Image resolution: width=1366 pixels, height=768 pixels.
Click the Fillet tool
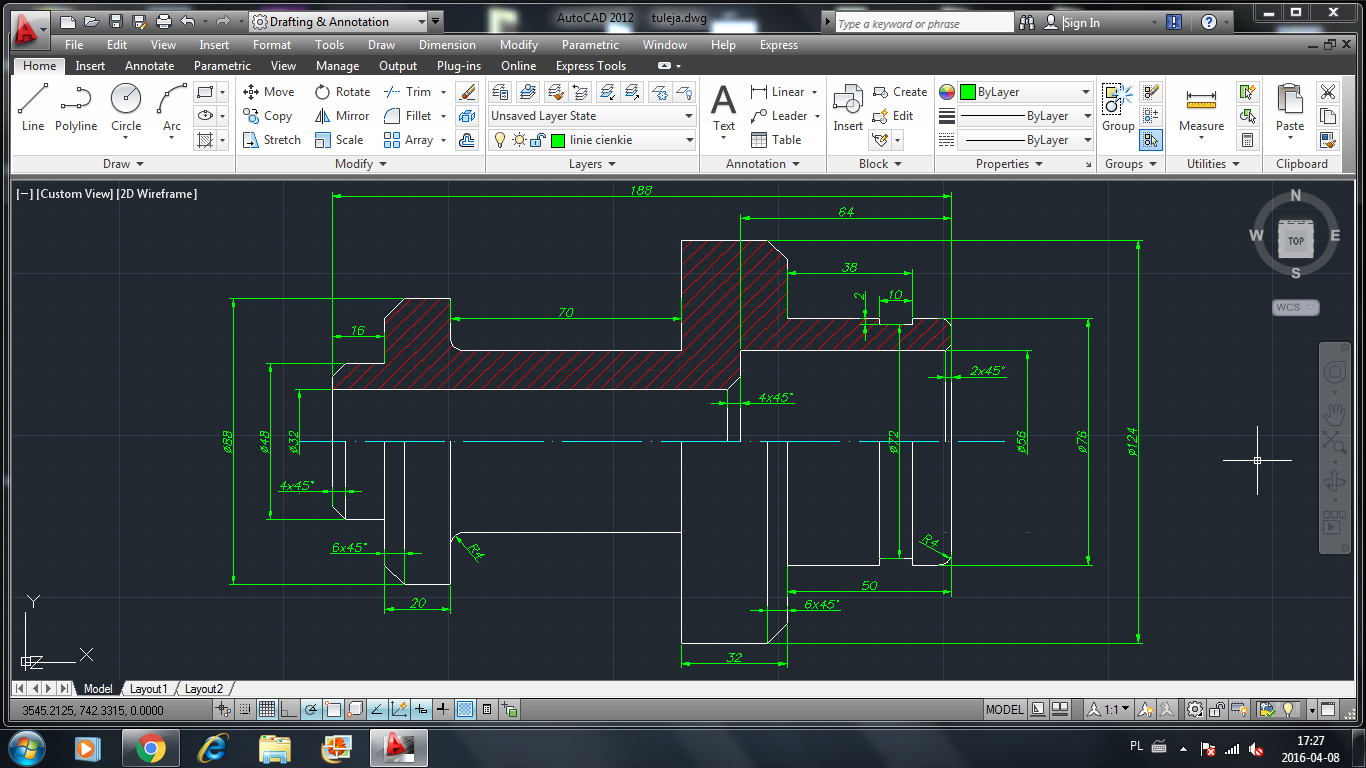point(407,116)
